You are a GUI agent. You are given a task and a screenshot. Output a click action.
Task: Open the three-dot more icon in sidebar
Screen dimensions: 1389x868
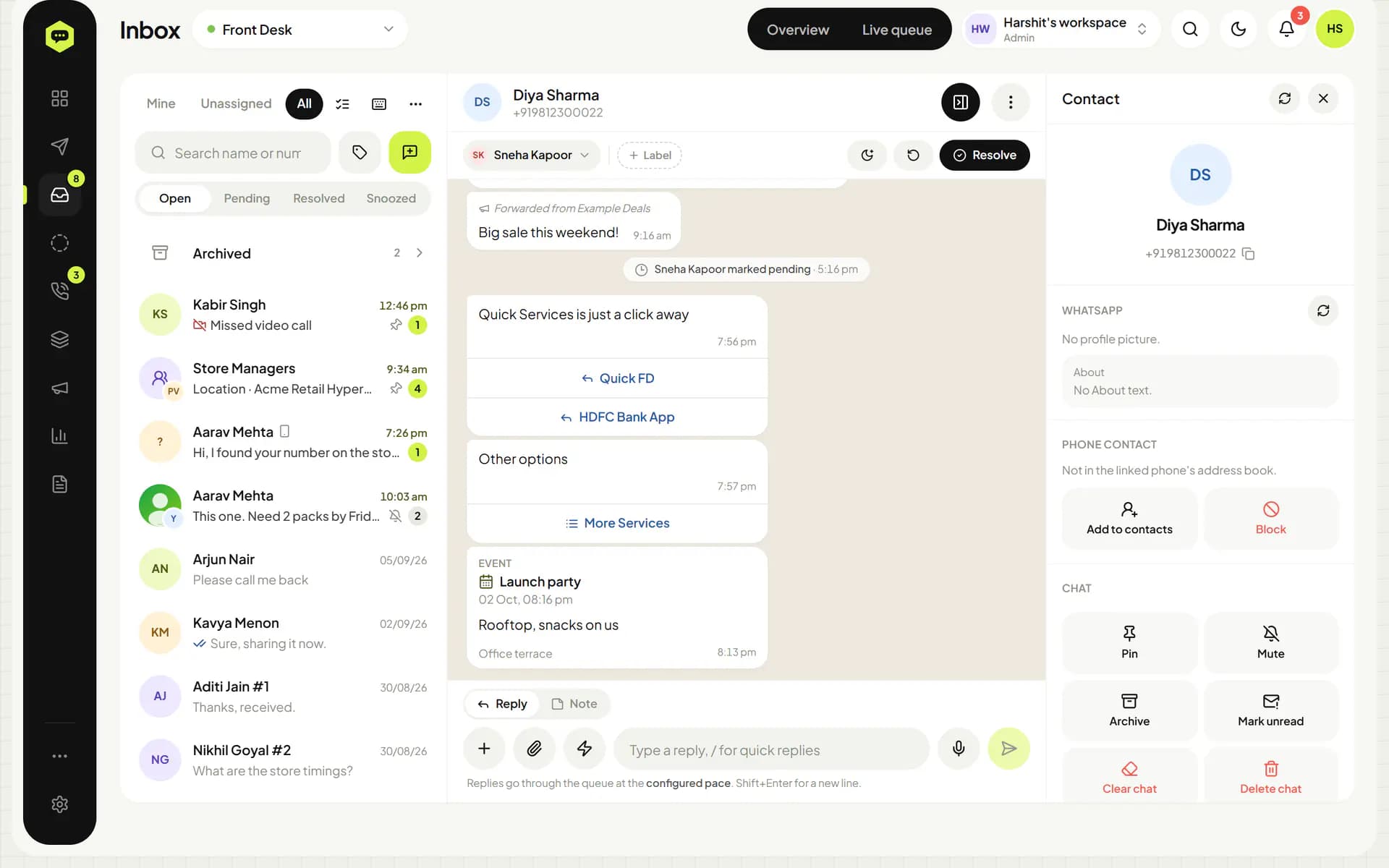click(59, 756)
